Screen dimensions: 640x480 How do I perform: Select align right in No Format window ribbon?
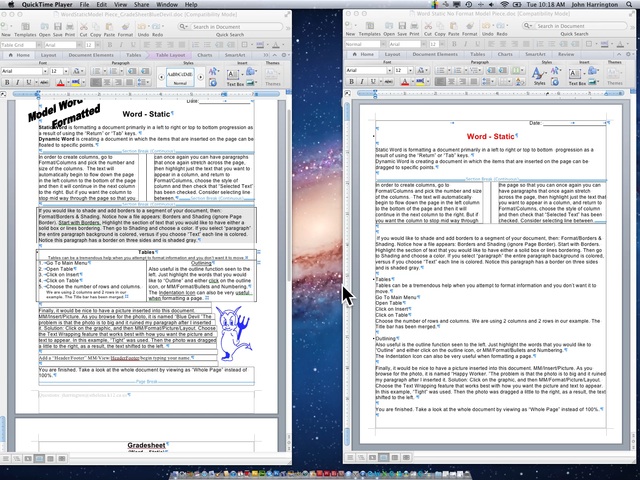tap(463, 81)
